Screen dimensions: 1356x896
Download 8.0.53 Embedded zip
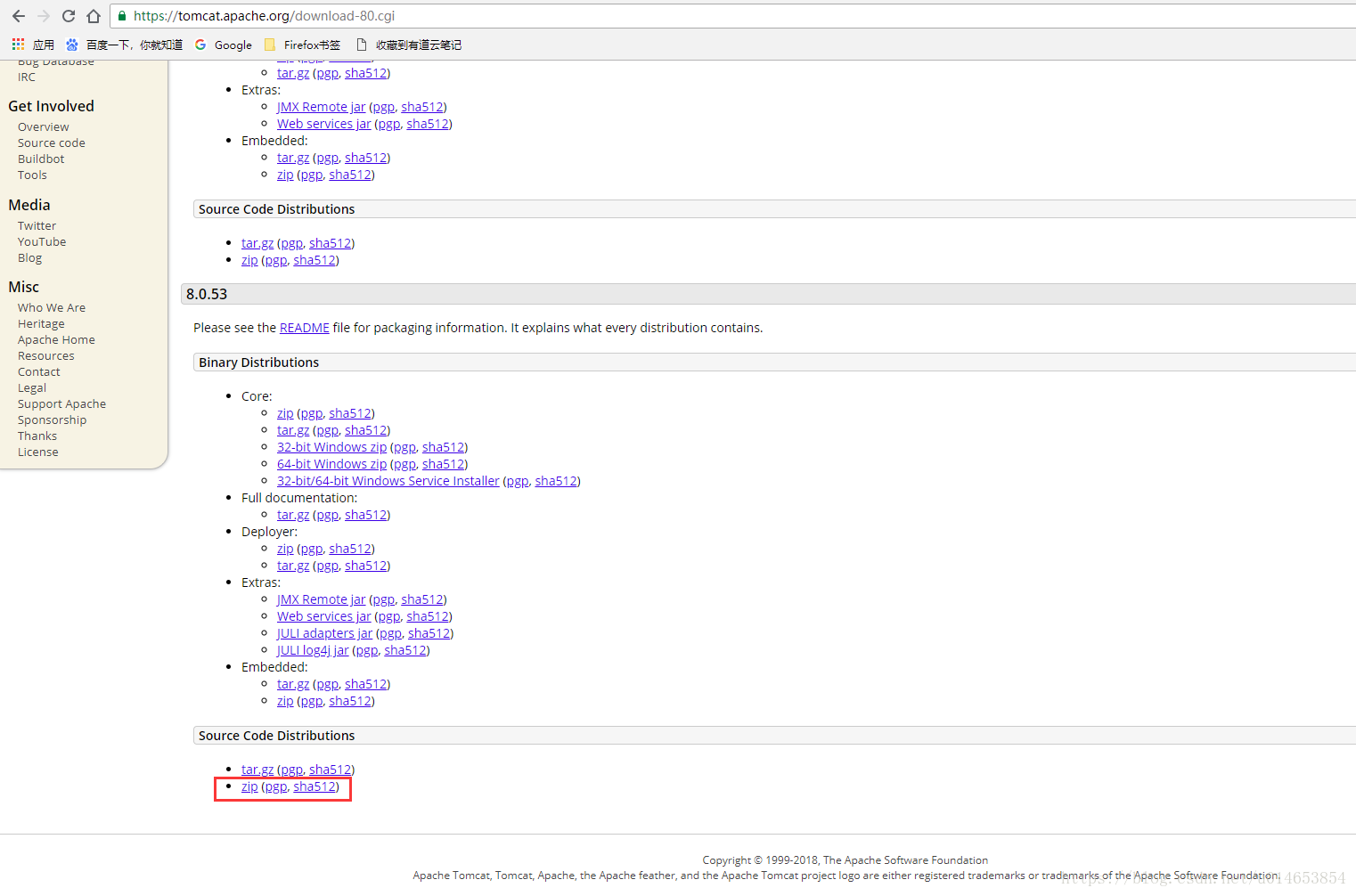tap(285, 701)
